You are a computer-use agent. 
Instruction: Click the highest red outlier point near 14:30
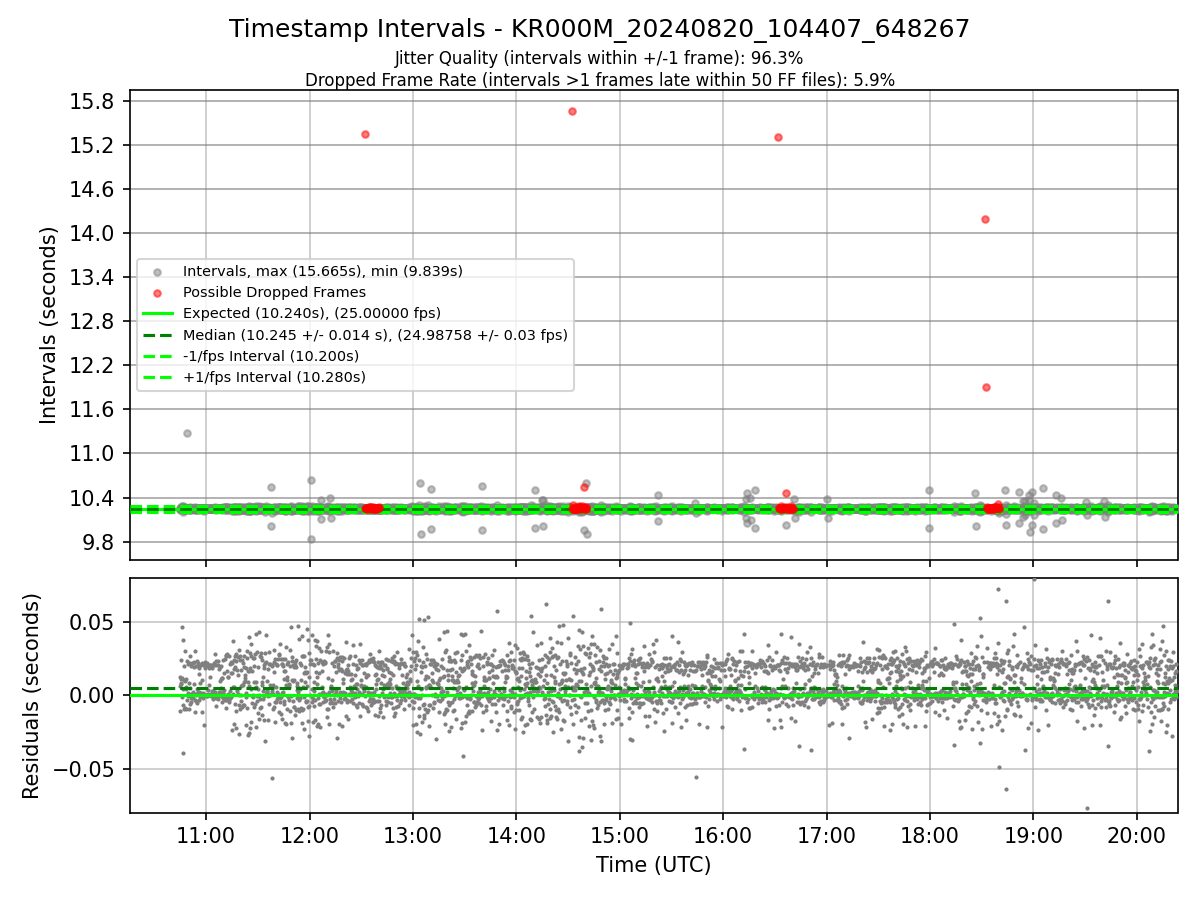click(572, 111)
